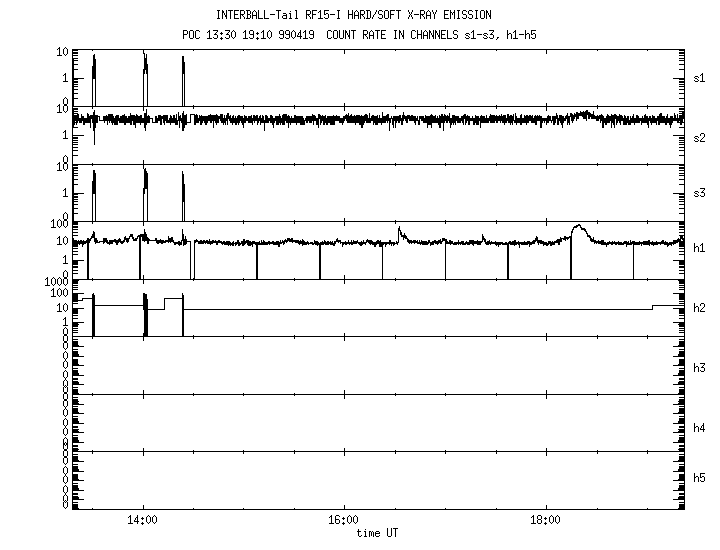This screenshot has width=720, height=550.
Task: Click the INTERBALL-Tail plot title text
Action: pyautogui.click(x=354, y=15)
